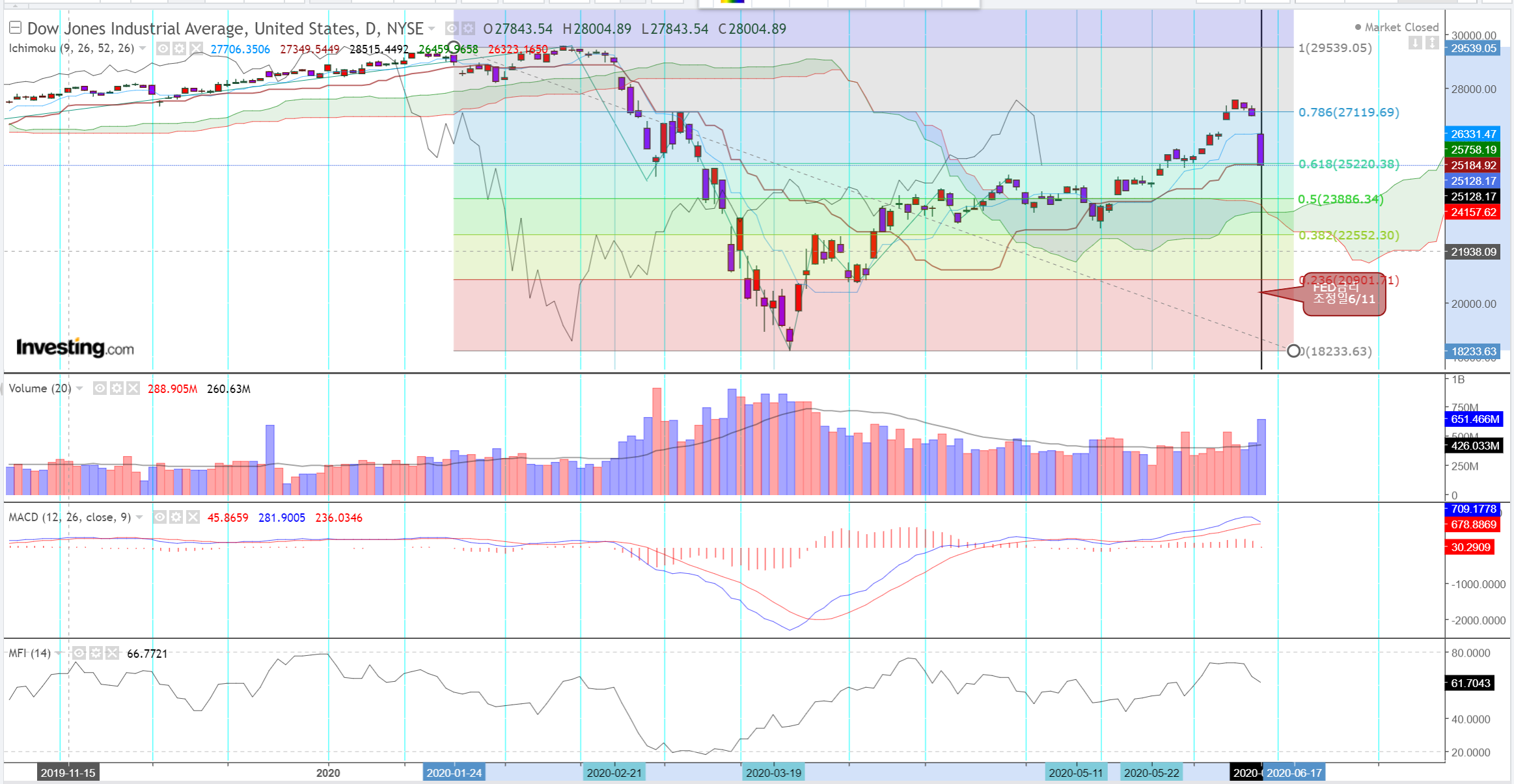Screen dimensions: 1514x784
Task: Click the move pane down arrow
Action: tap(1415, 43)
